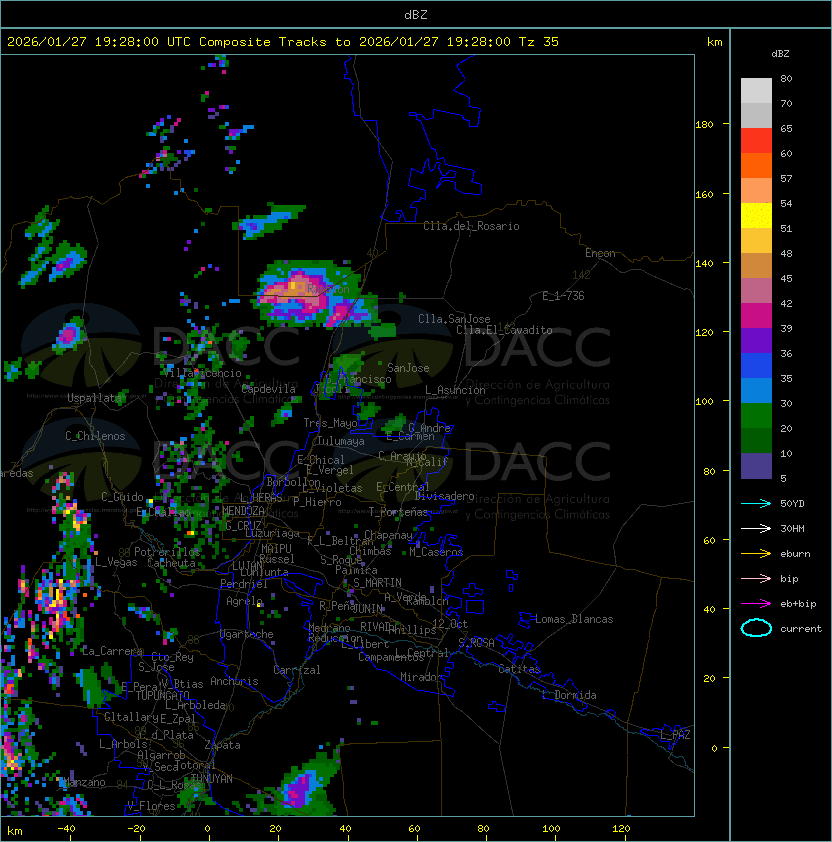Click the white 30HM arrow in the legend
Image resolution: width=832 pixels, height=842 pixels.
(x=756, y=529)
